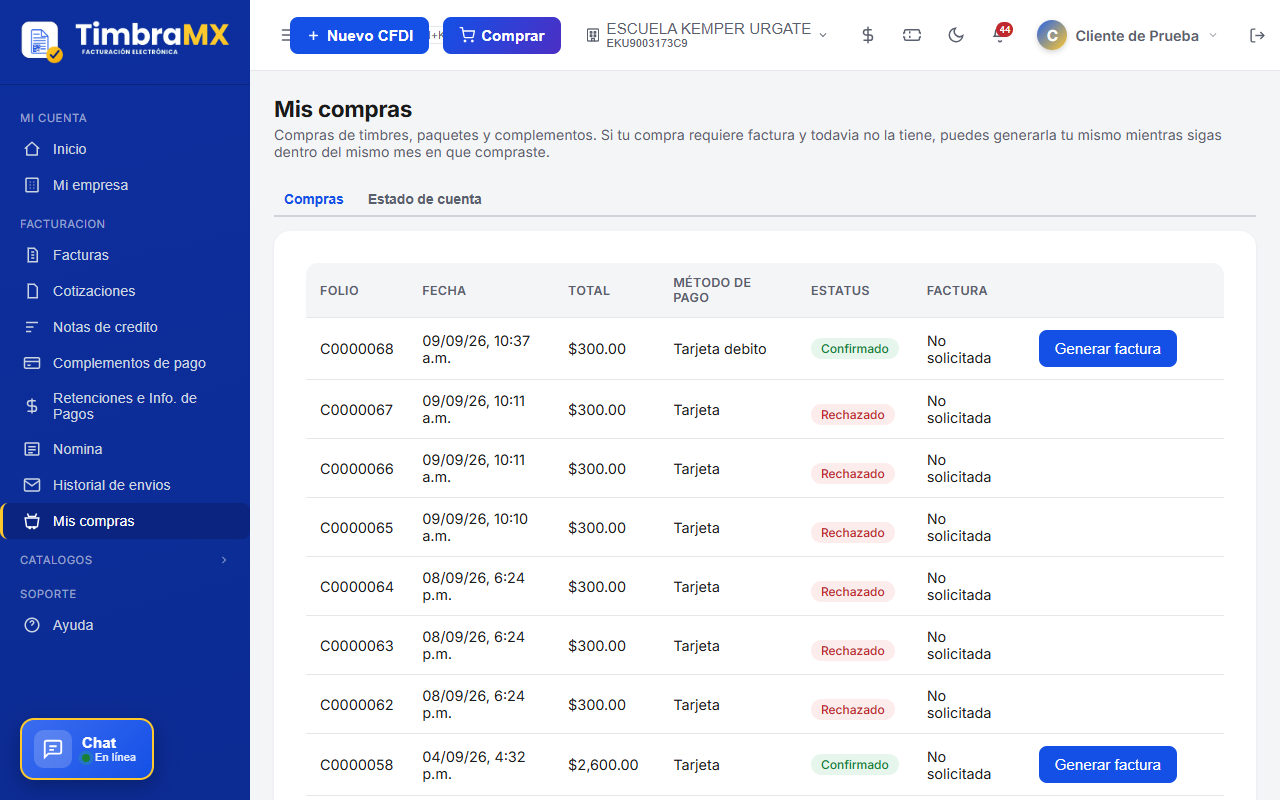The image size is (1280, 800).
Task: Open the Nomina menu label
Action: pos(78,449)
